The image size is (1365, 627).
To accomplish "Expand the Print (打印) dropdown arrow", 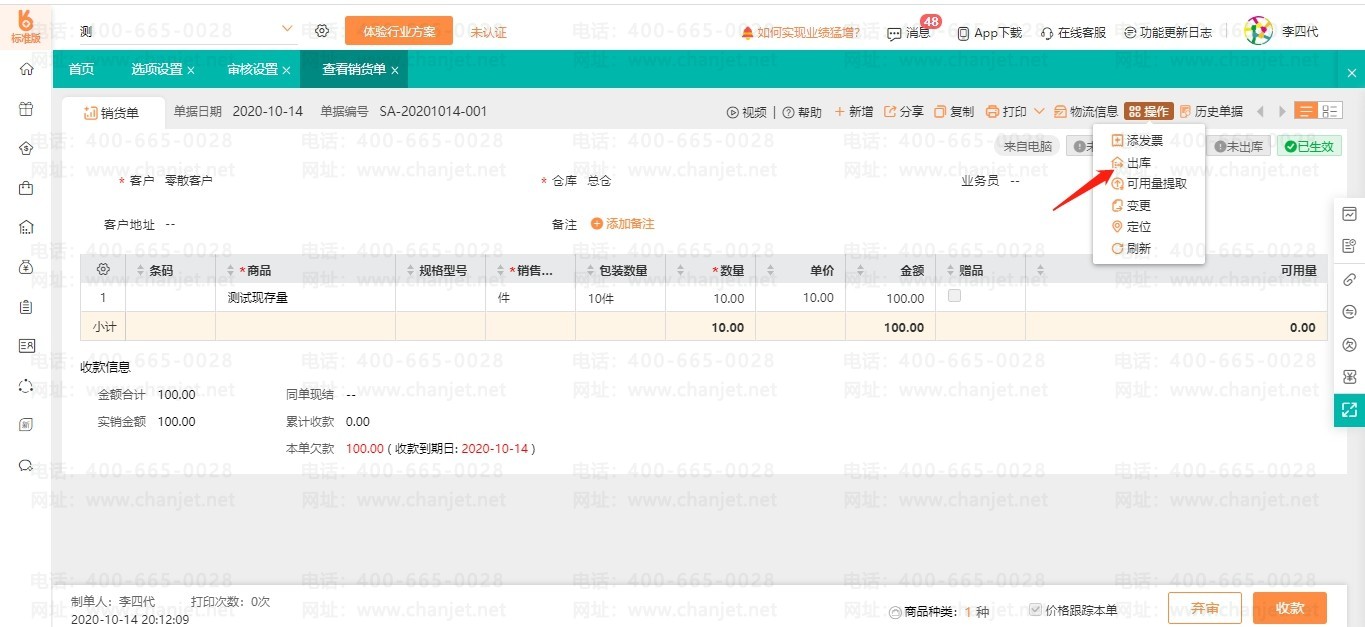I will click(x=1039, y=112).
